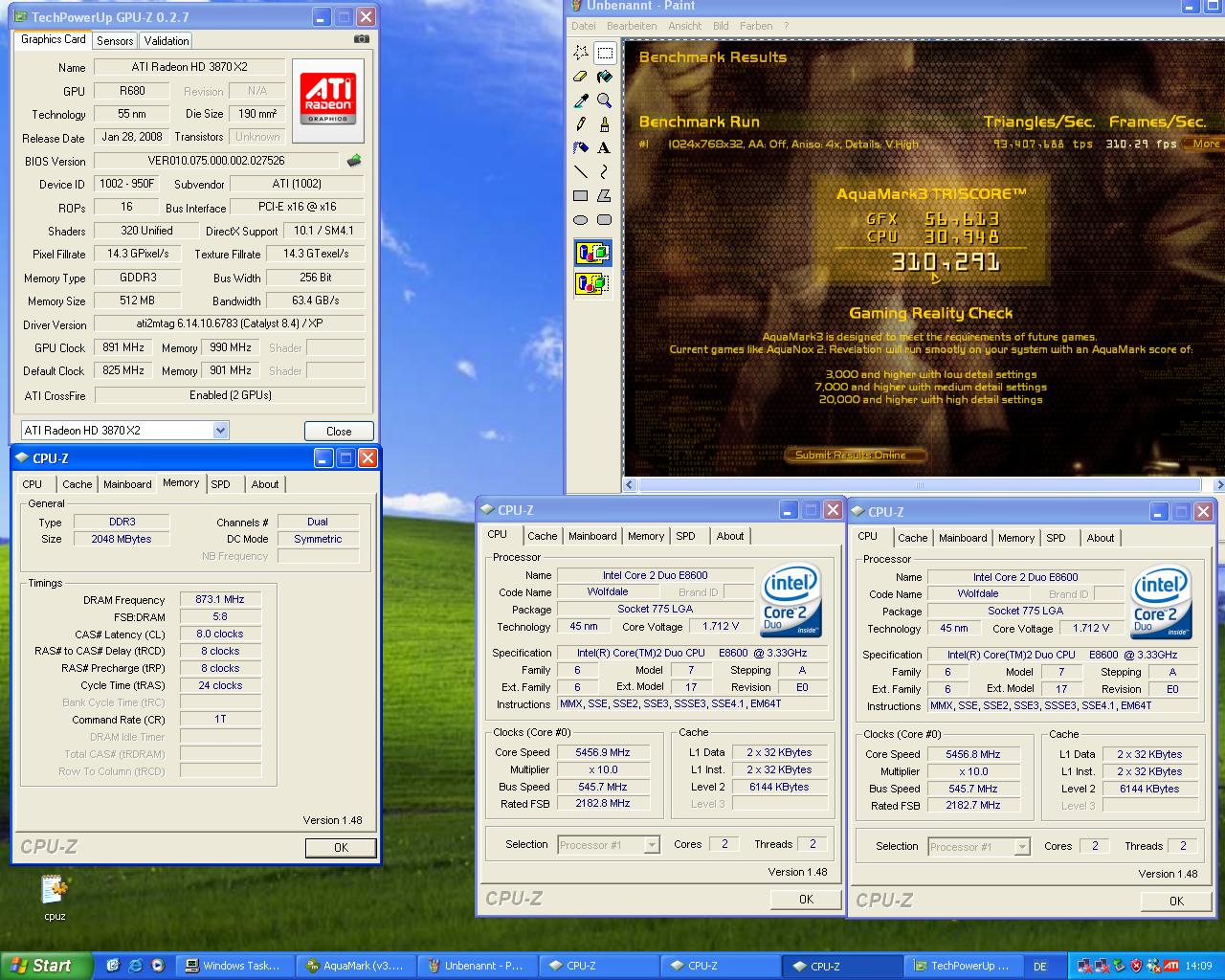The width and height of the screenshot is (1225, 980).
Task: Open the ATI Radeon HD 3870 X2 card selector
Action: click(x=124, y=431)
